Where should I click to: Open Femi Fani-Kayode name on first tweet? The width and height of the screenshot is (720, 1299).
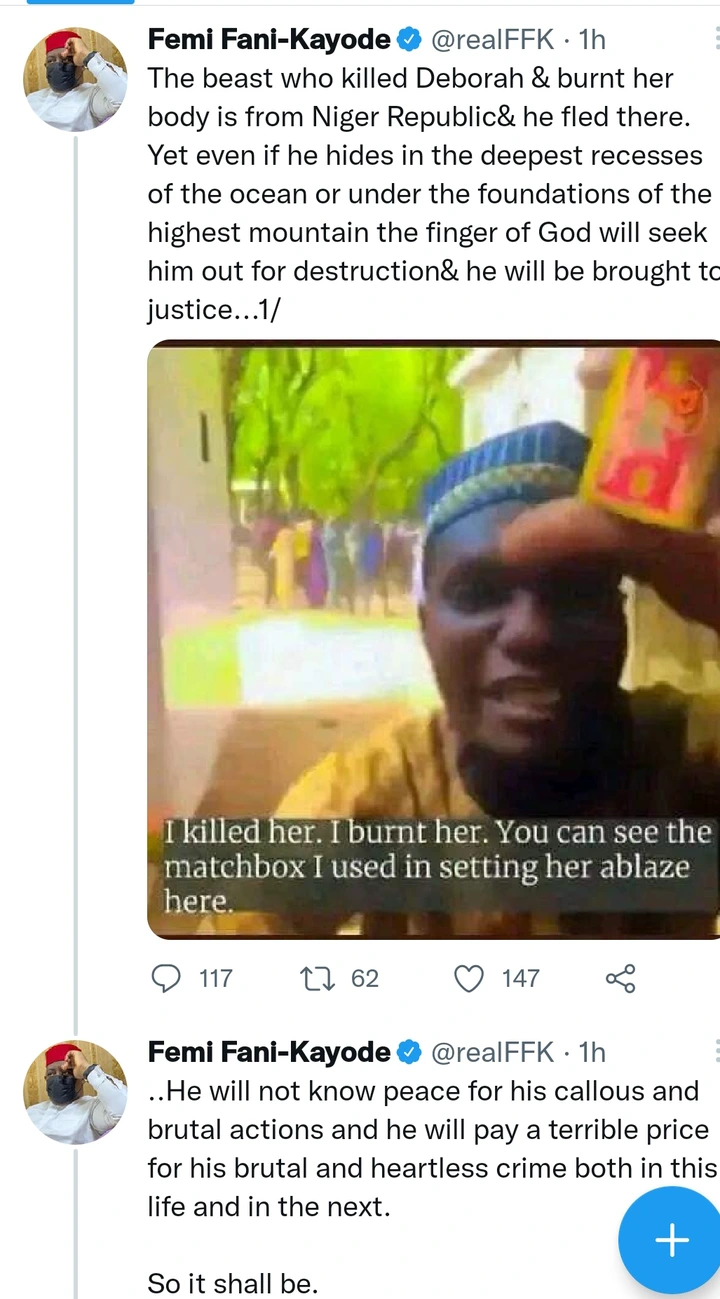[x=269, y=40]
